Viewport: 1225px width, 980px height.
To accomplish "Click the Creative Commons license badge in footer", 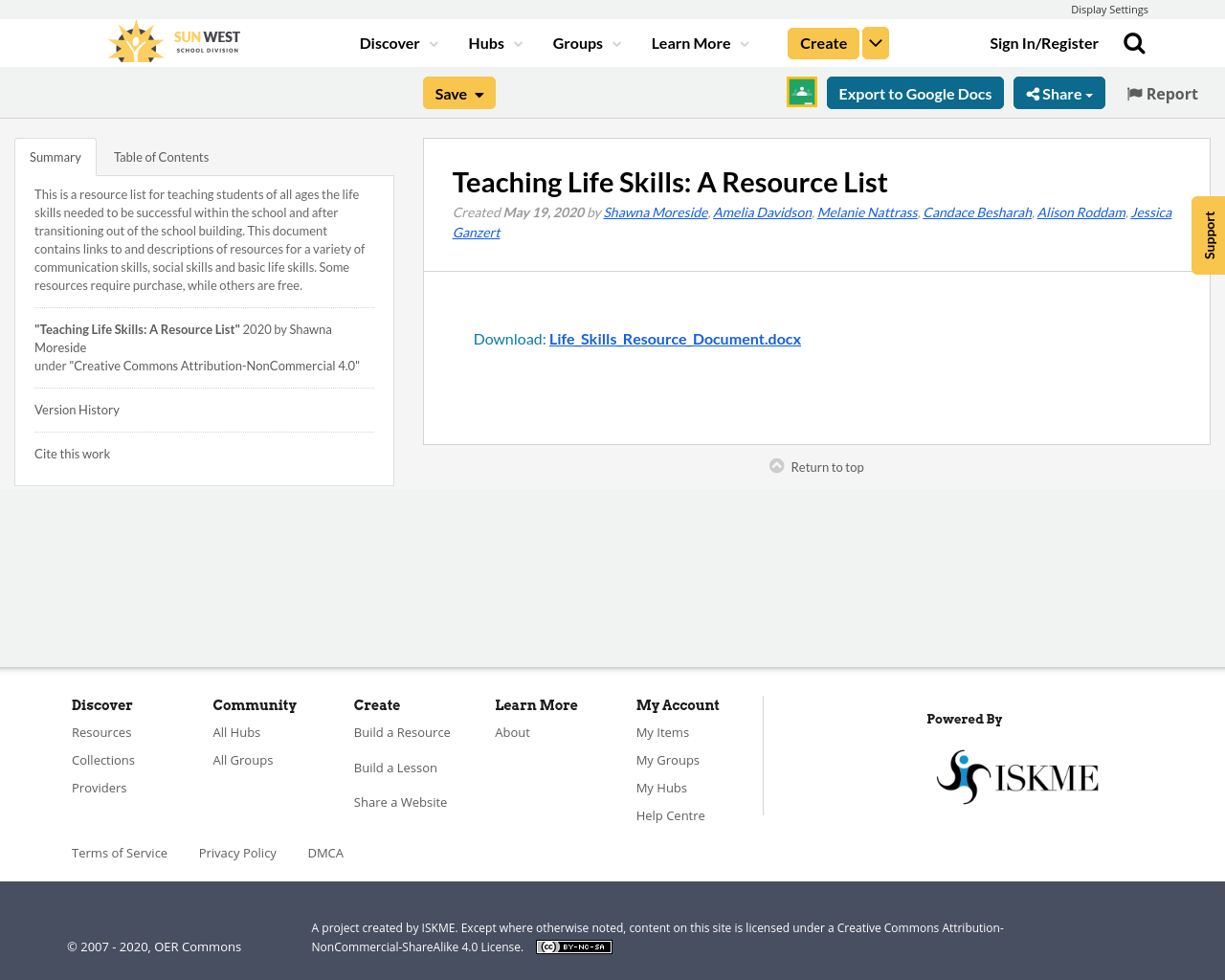I will point(573,946).
